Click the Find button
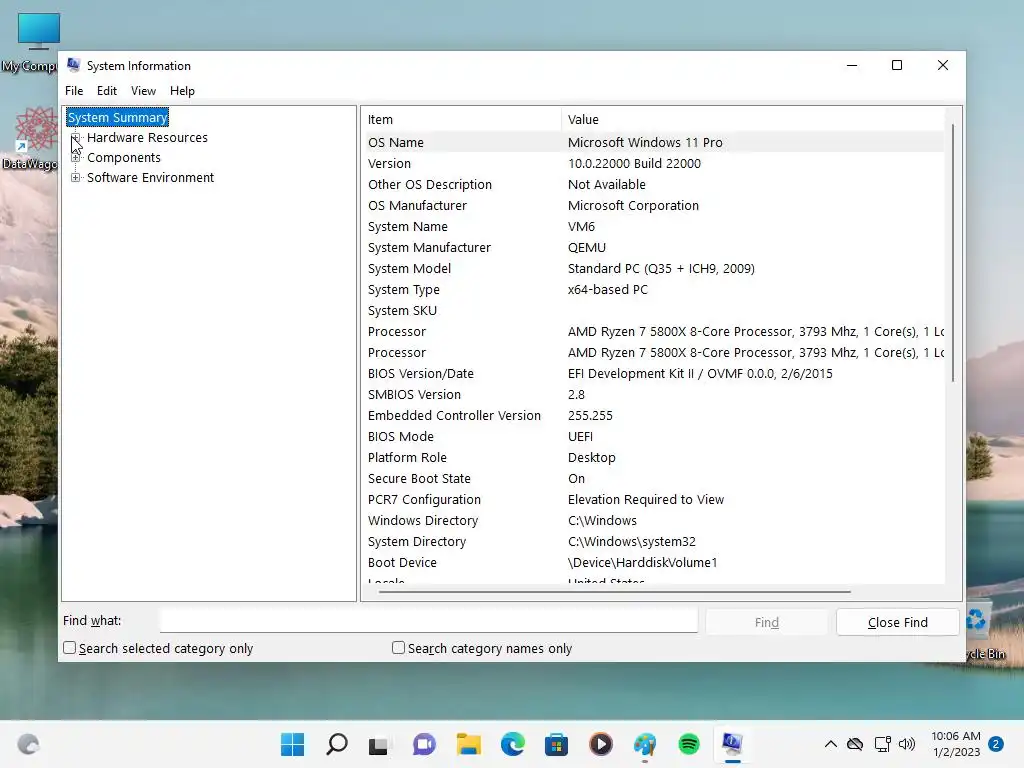 click(767, 622)
